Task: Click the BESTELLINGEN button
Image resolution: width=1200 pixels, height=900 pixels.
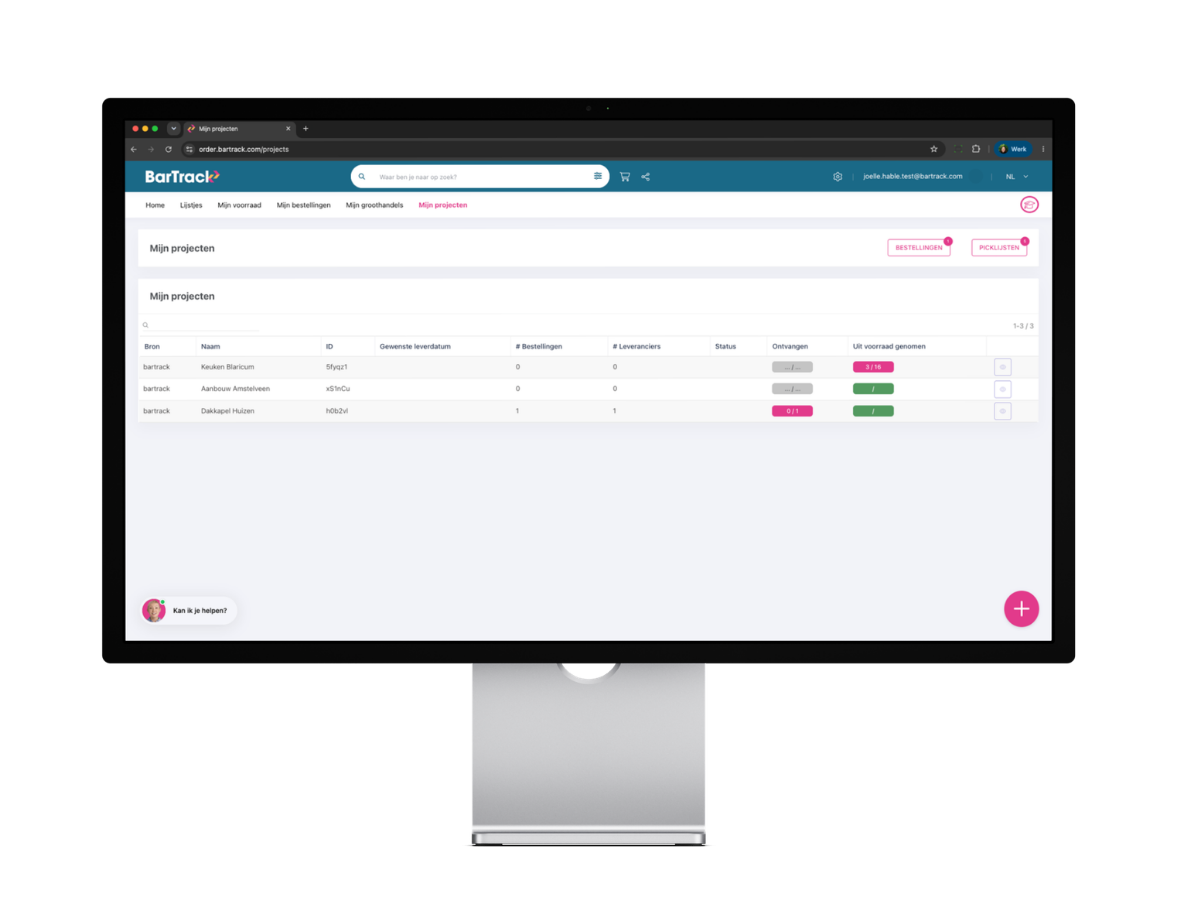Action: [919, 248]
